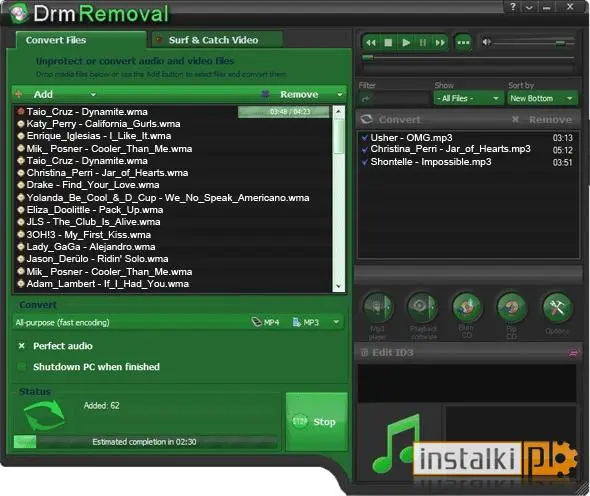Select Jason_Derülo - Ridin' Solo.wma
The width and height of the screenshot is (590, 496).
click(97, 259)
